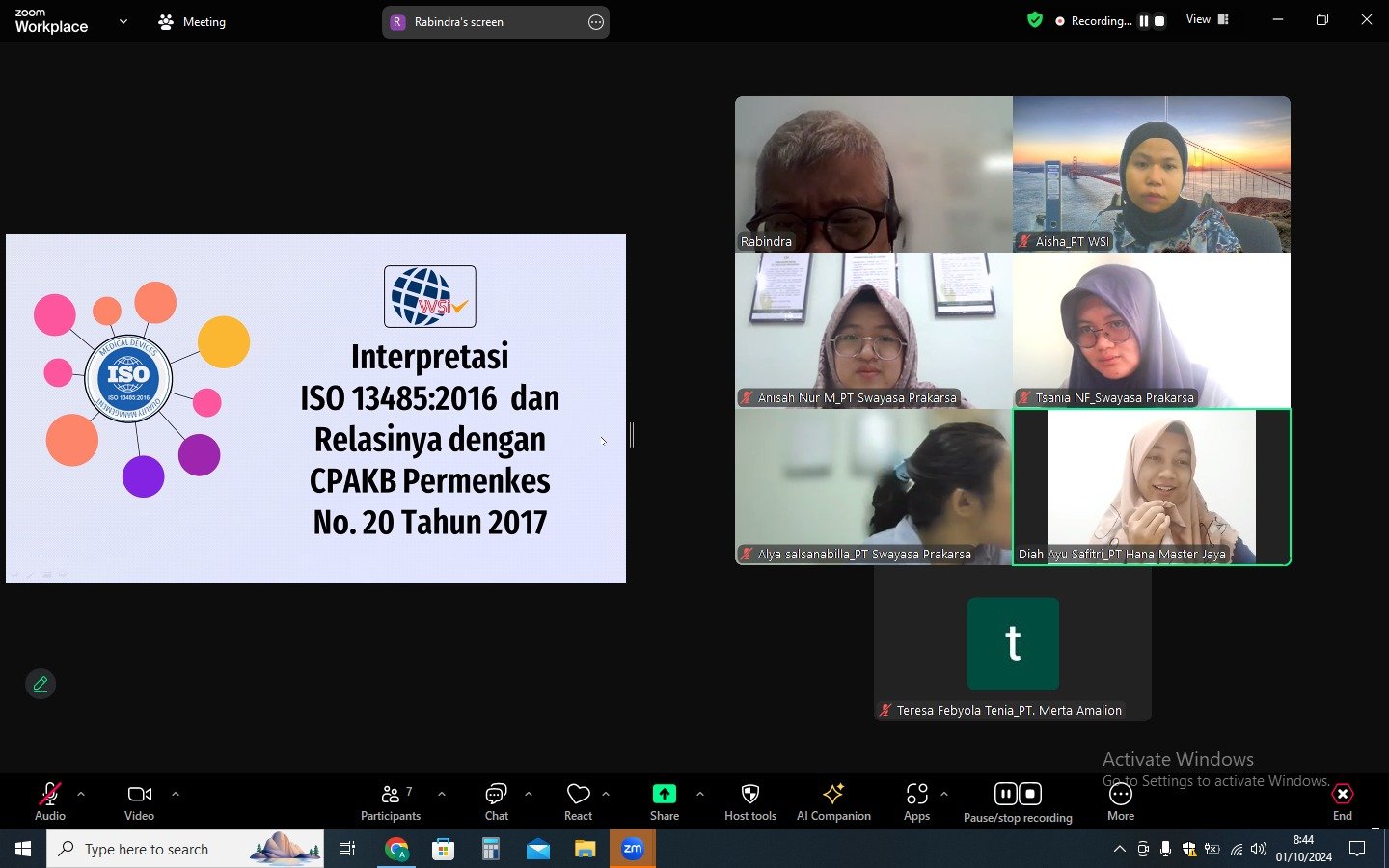
Task: Toggle the Video camera button
Action: click(x=140, y=801)
